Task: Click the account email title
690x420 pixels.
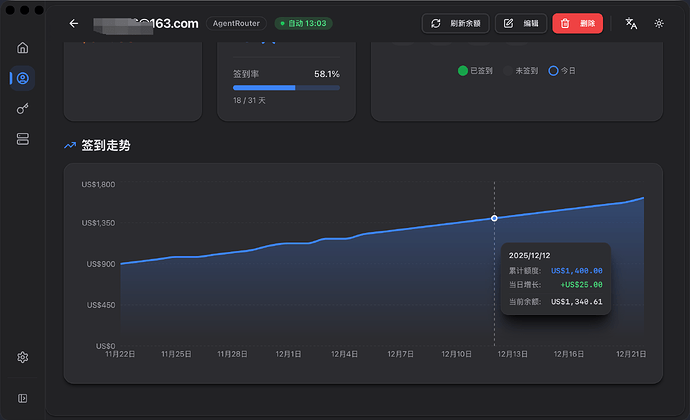Action: (146, 23)
